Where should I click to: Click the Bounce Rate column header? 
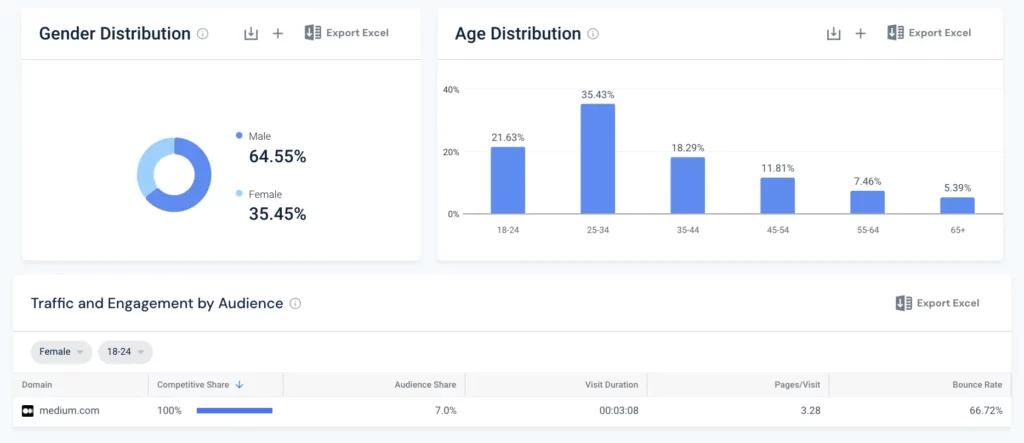[978, 385]
